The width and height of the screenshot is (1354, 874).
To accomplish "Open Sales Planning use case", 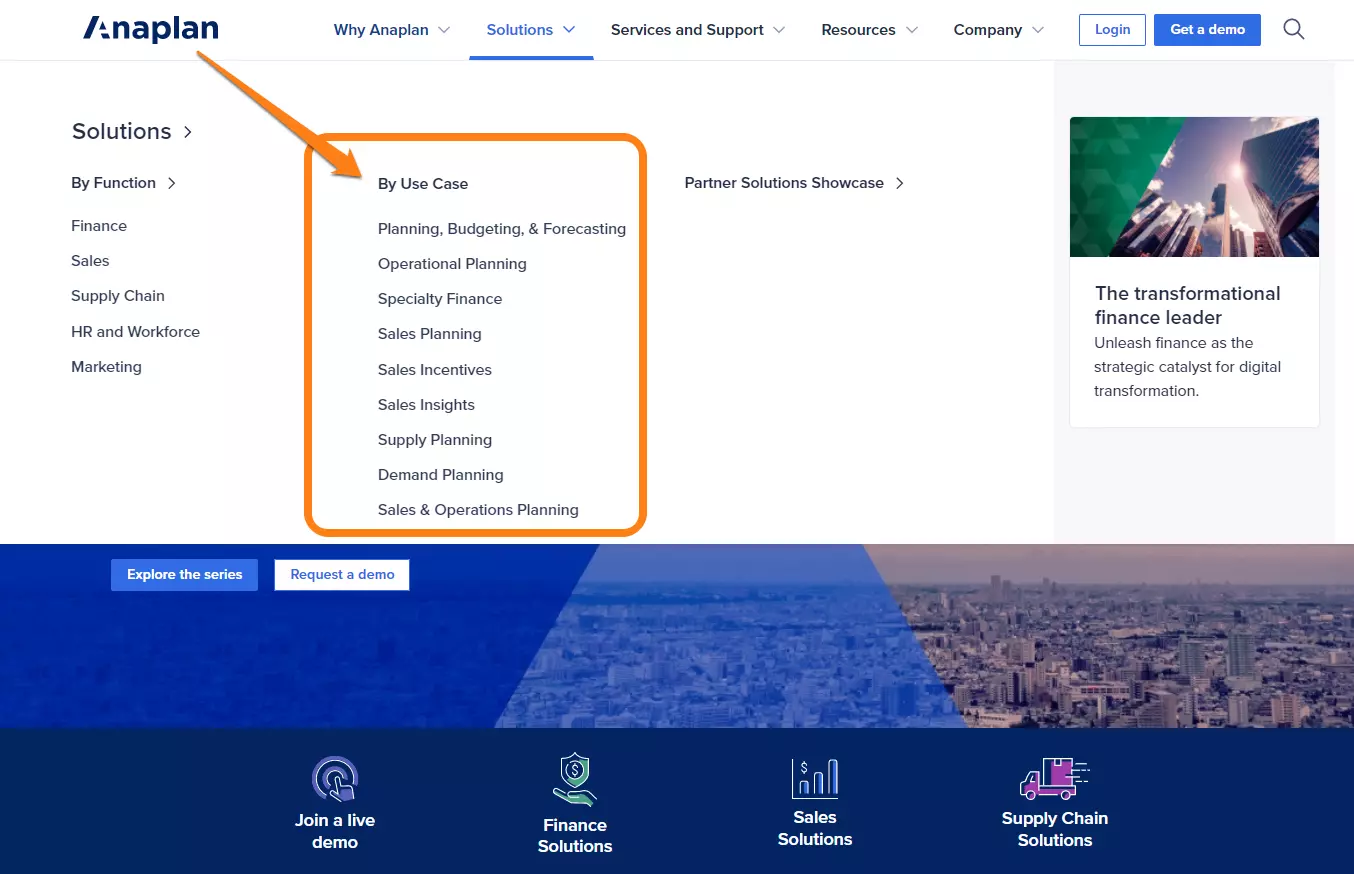I will click(x=430, y=334).
